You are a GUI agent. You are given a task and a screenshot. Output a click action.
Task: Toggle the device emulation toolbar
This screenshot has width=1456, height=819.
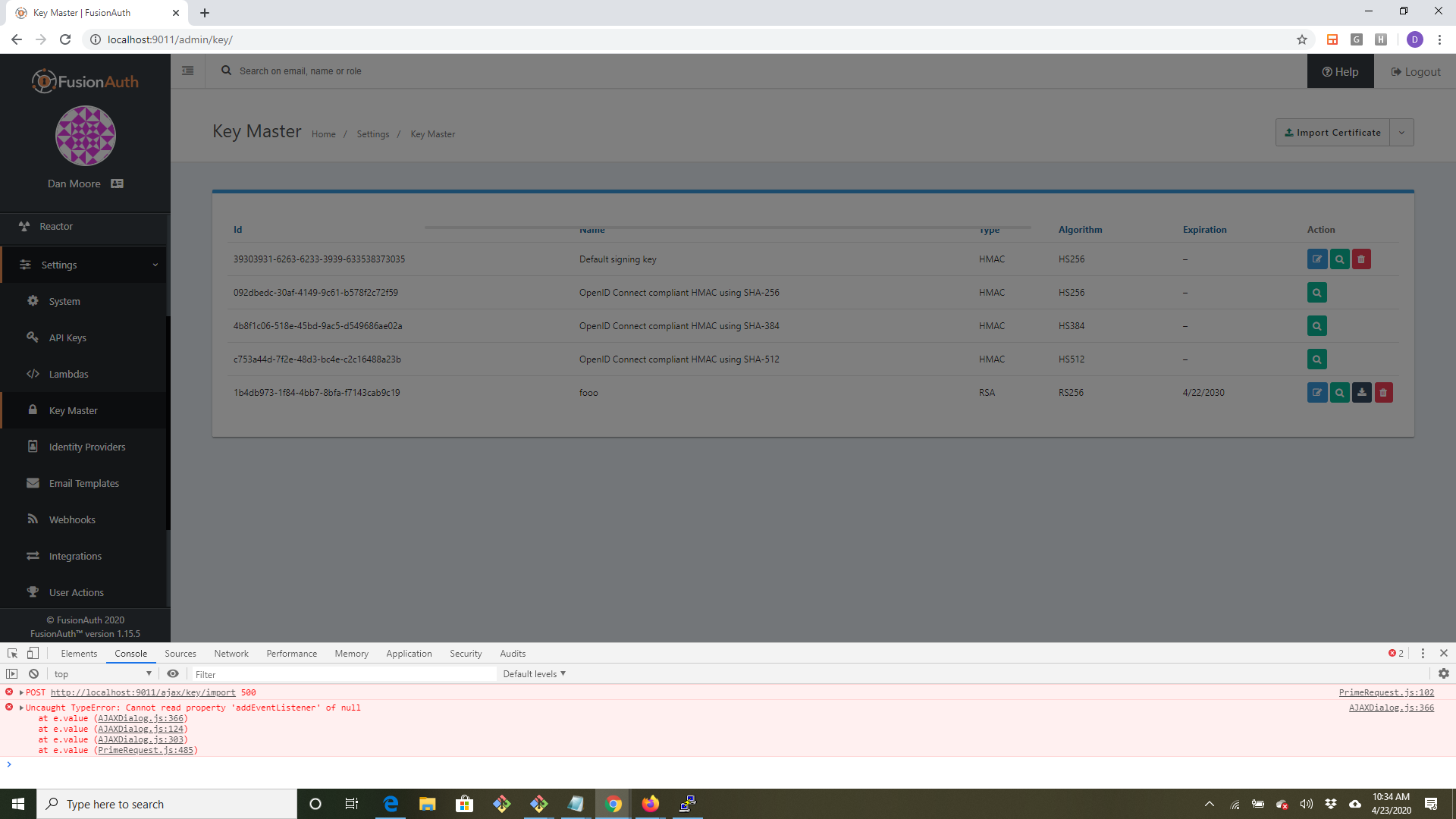[x=32, y=653]
